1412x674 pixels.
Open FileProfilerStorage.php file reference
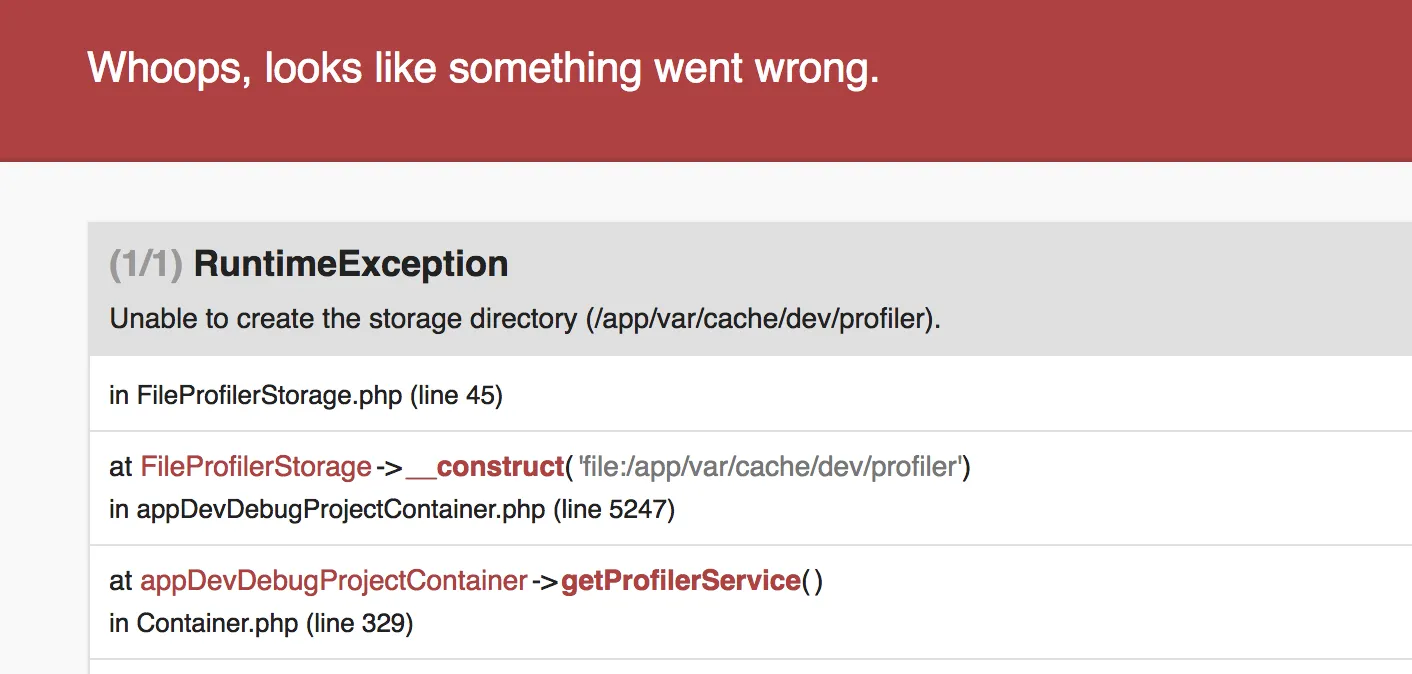tap(270, 396)
